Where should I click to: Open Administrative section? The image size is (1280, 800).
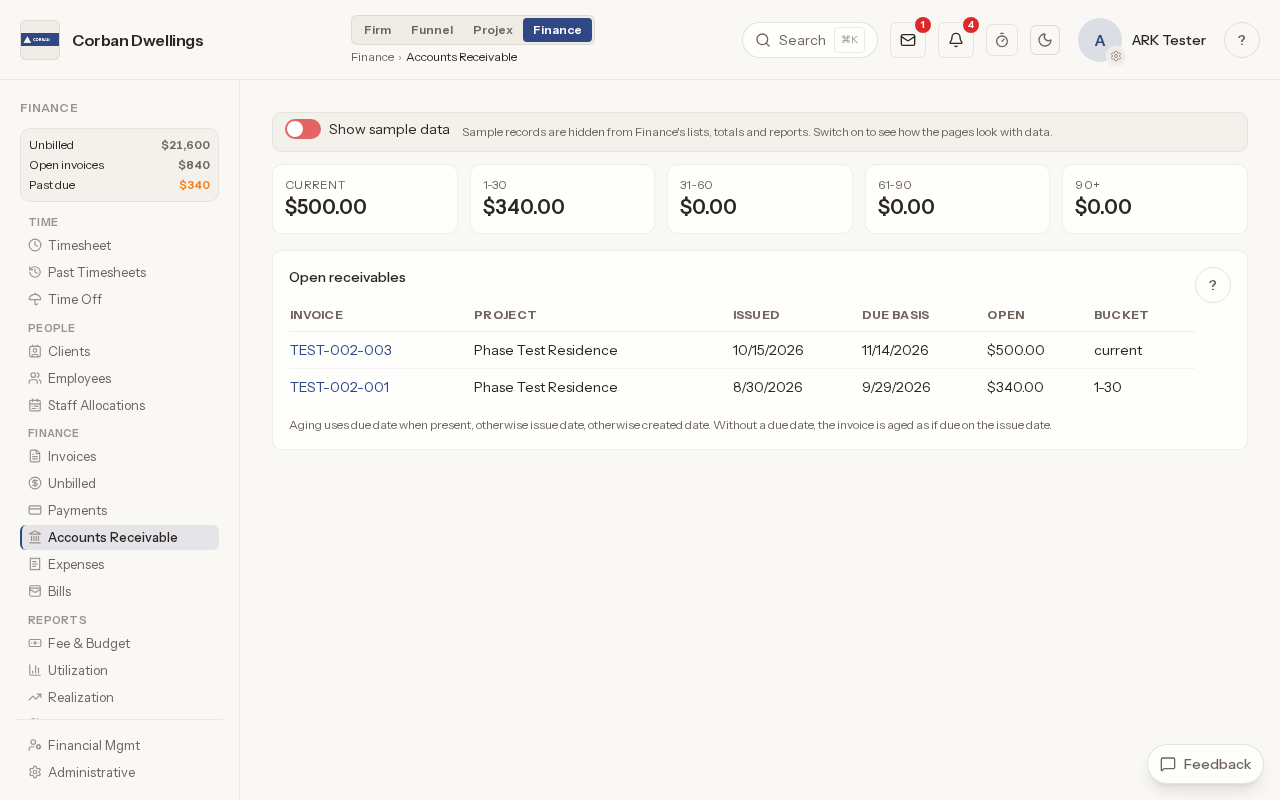click(x=119, y=772)
